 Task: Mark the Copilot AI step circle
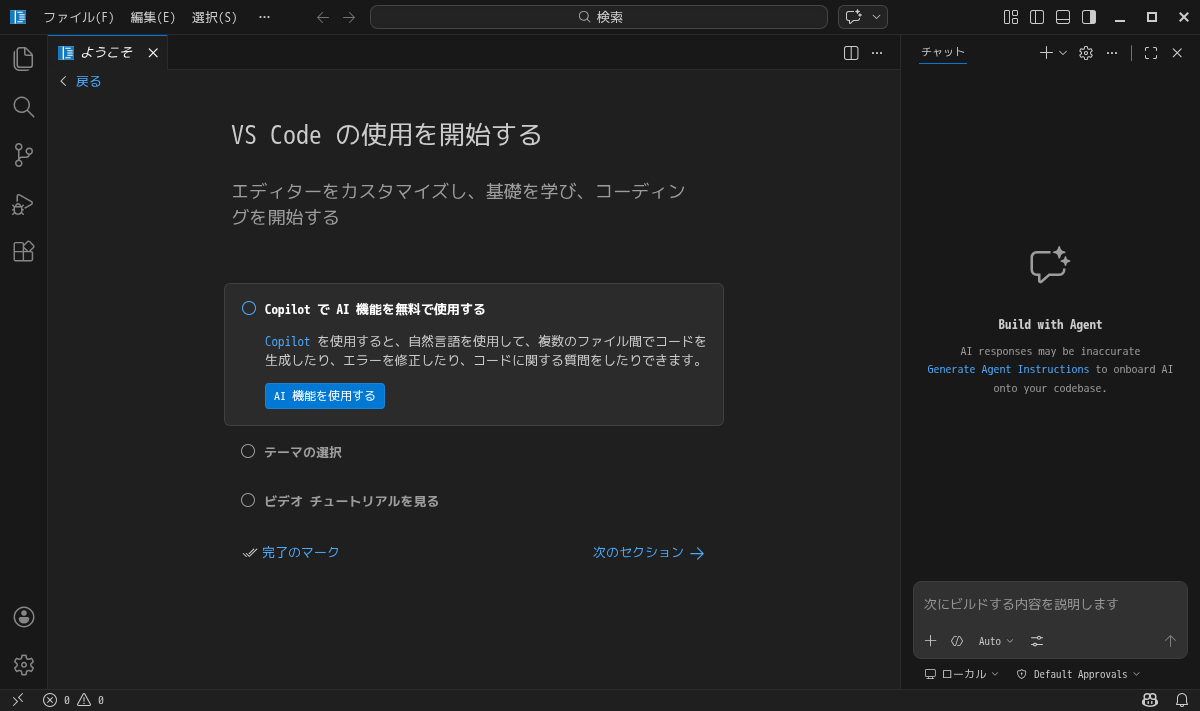point(249,308)
